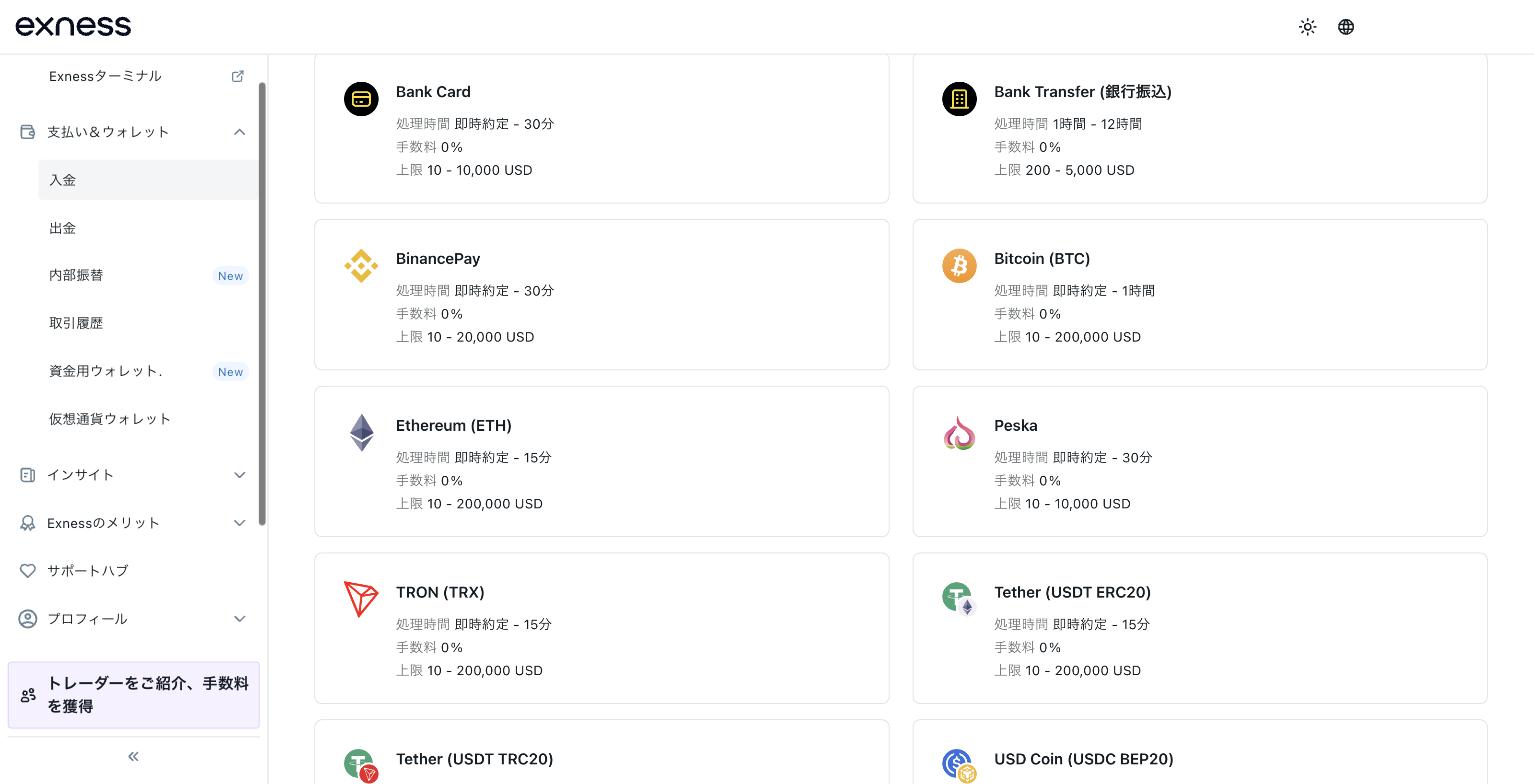Viewport: 1534px width, 784px height.
Task: Click the インサイト section label
Action: (81, 475)
